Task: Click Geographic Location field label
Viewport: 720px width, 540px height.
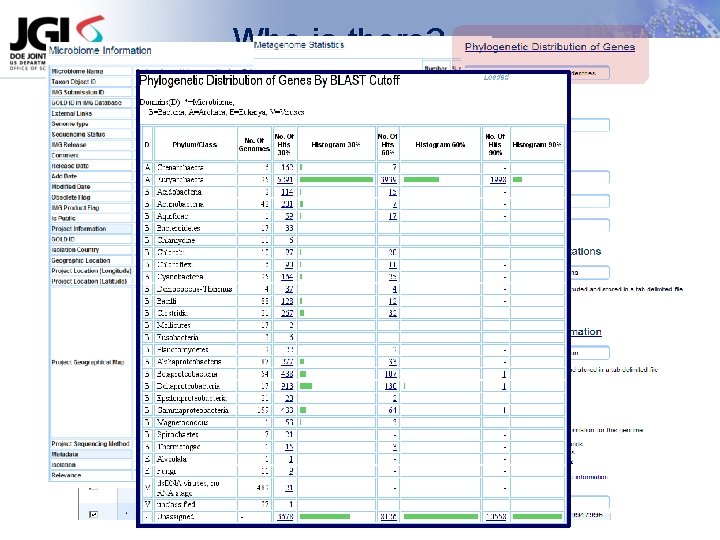Action: [x=81, y=260]
